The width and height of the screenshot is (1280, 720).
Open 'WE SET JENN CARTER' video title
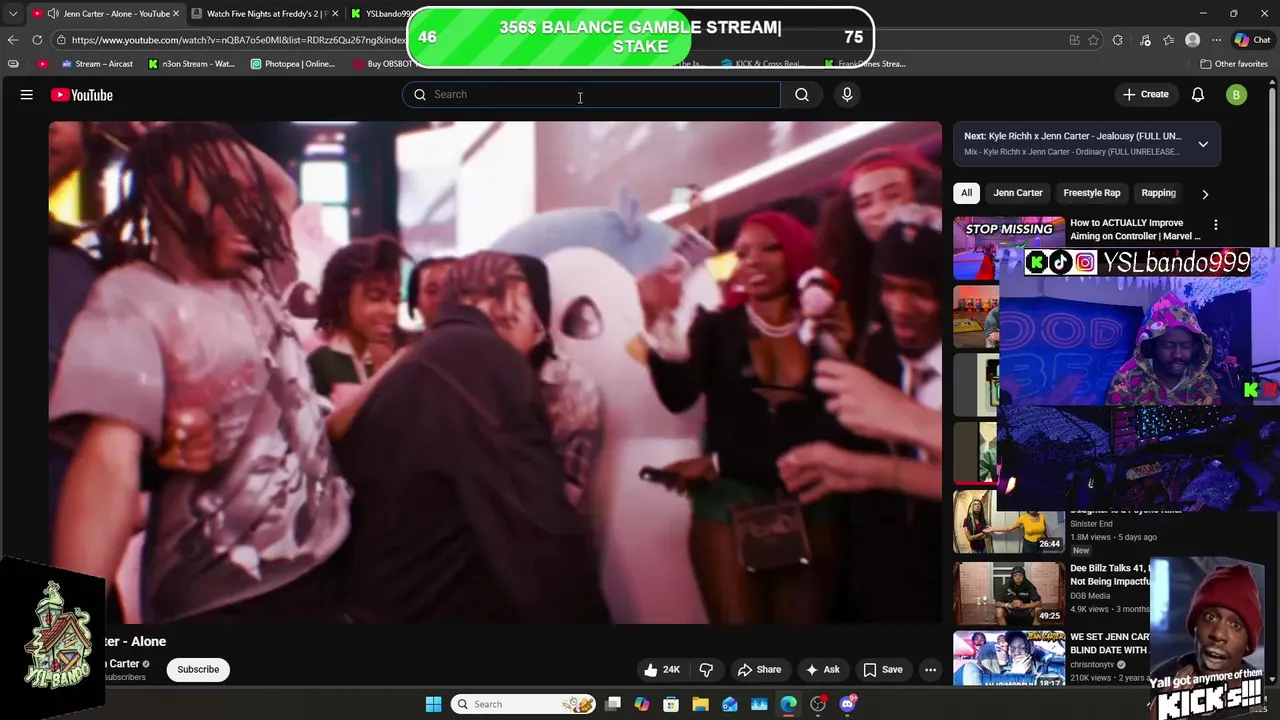tap(1110, 643)
